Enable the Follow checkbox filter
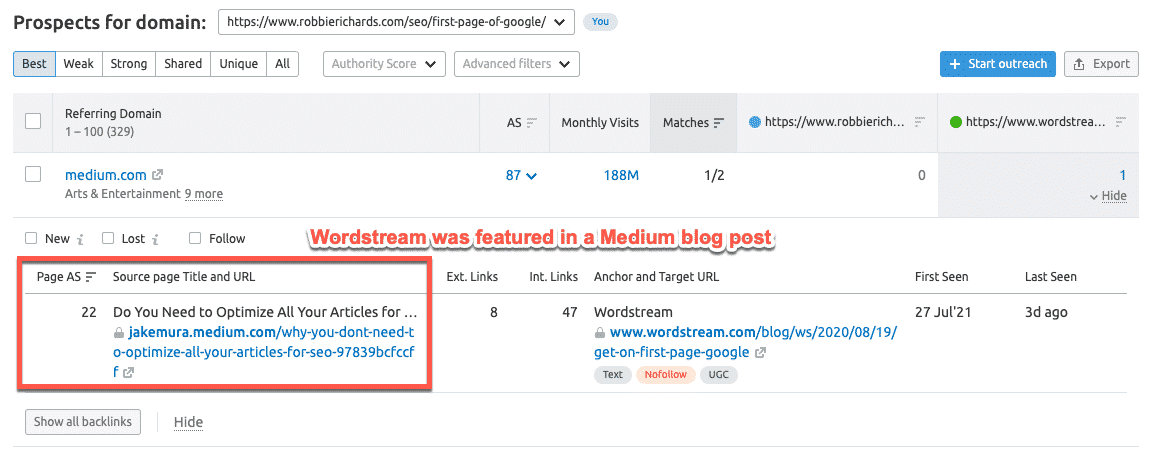This screenshot has height=450, width=1150. point(195,239)
